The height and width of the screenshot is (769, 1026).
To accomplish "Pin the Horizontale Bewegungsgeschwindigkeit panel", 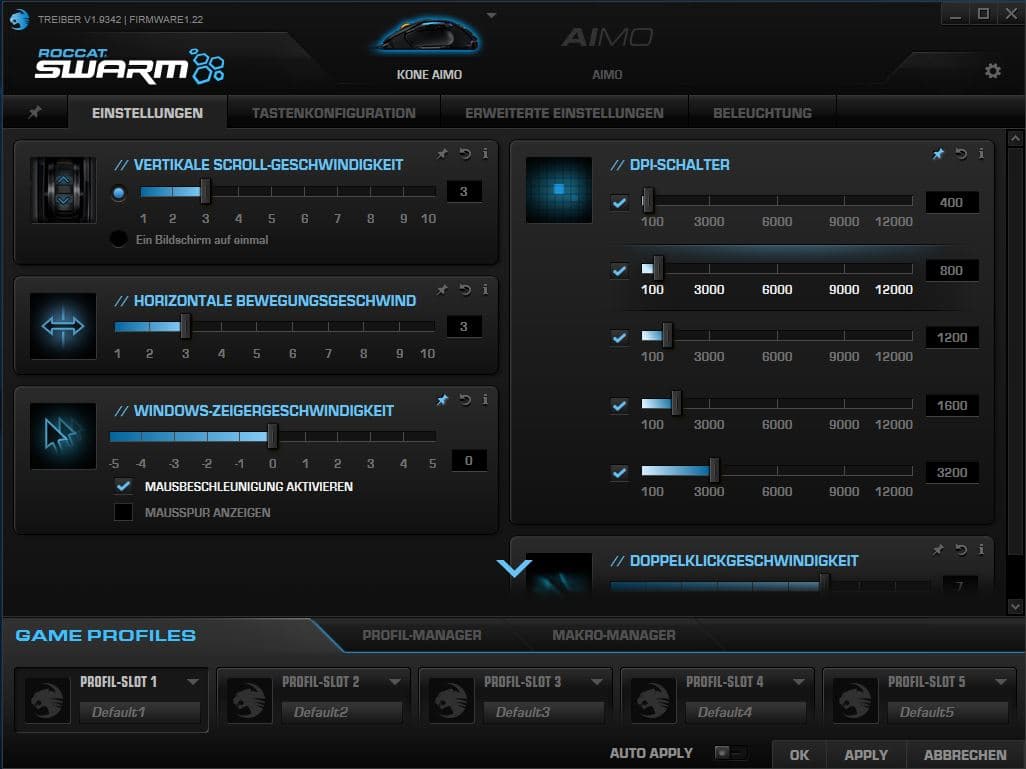I will click(442, 290).
